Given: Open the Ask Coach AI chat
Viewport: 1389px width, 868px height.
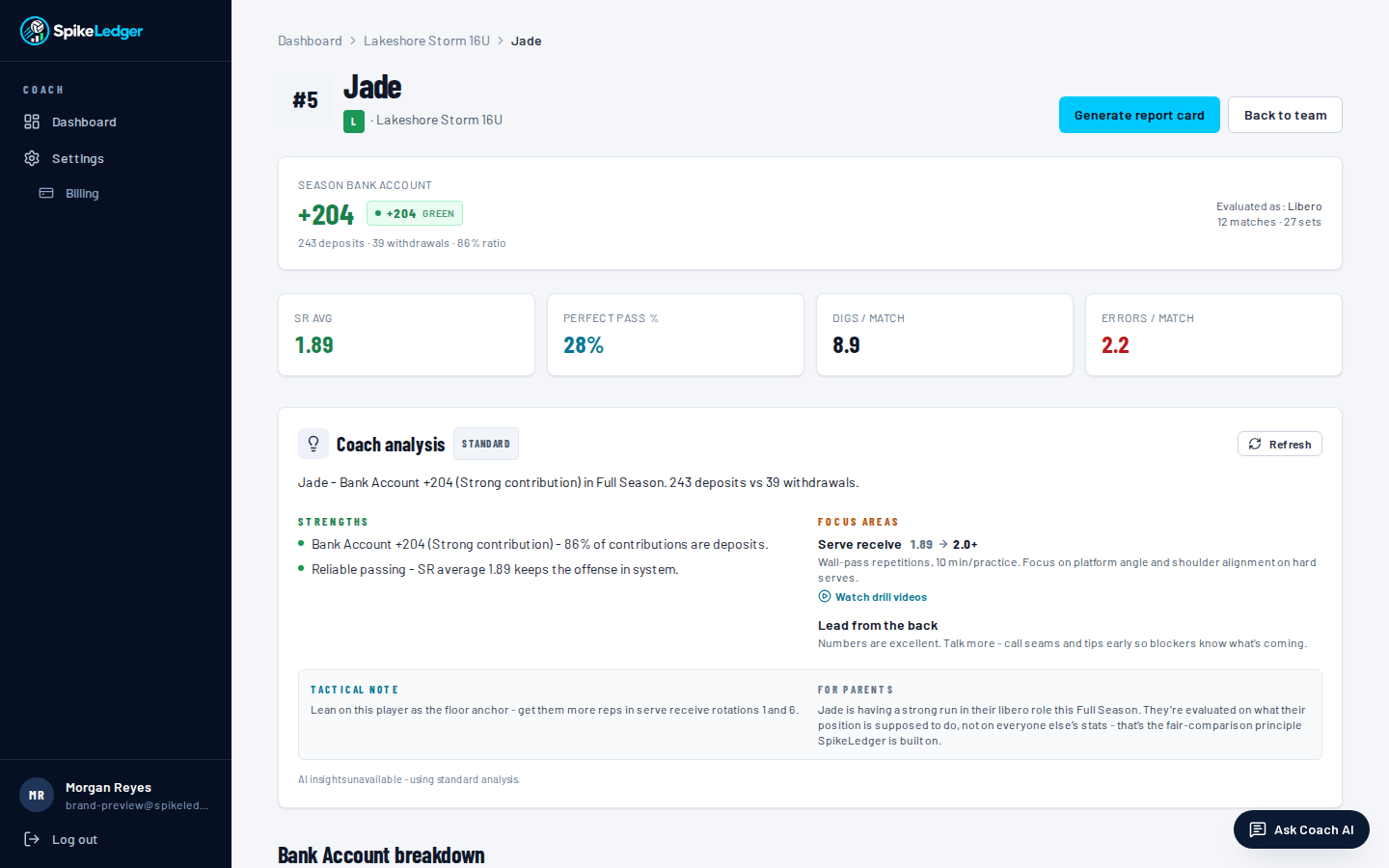Looking at the screenshot, I should click(x=1301, y=829).
